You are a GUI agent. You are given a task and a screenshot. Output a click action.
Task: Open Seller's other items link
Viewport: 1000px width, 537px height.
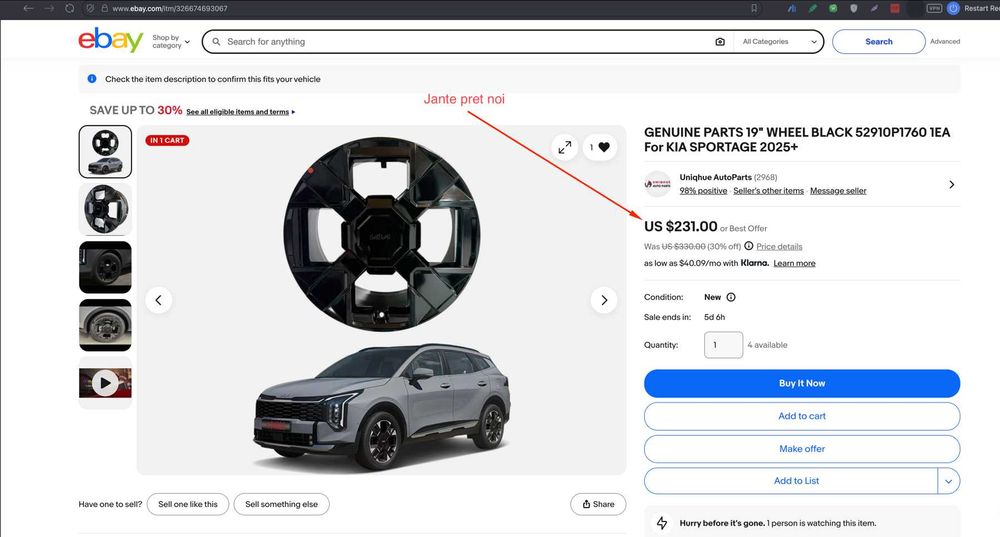tap(768, 191)
